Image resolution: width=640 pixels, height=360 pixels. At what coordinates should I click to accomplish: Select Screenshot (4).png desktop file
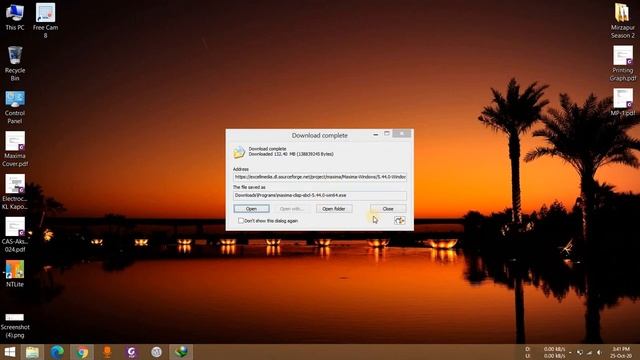click(x=15, y=326)
